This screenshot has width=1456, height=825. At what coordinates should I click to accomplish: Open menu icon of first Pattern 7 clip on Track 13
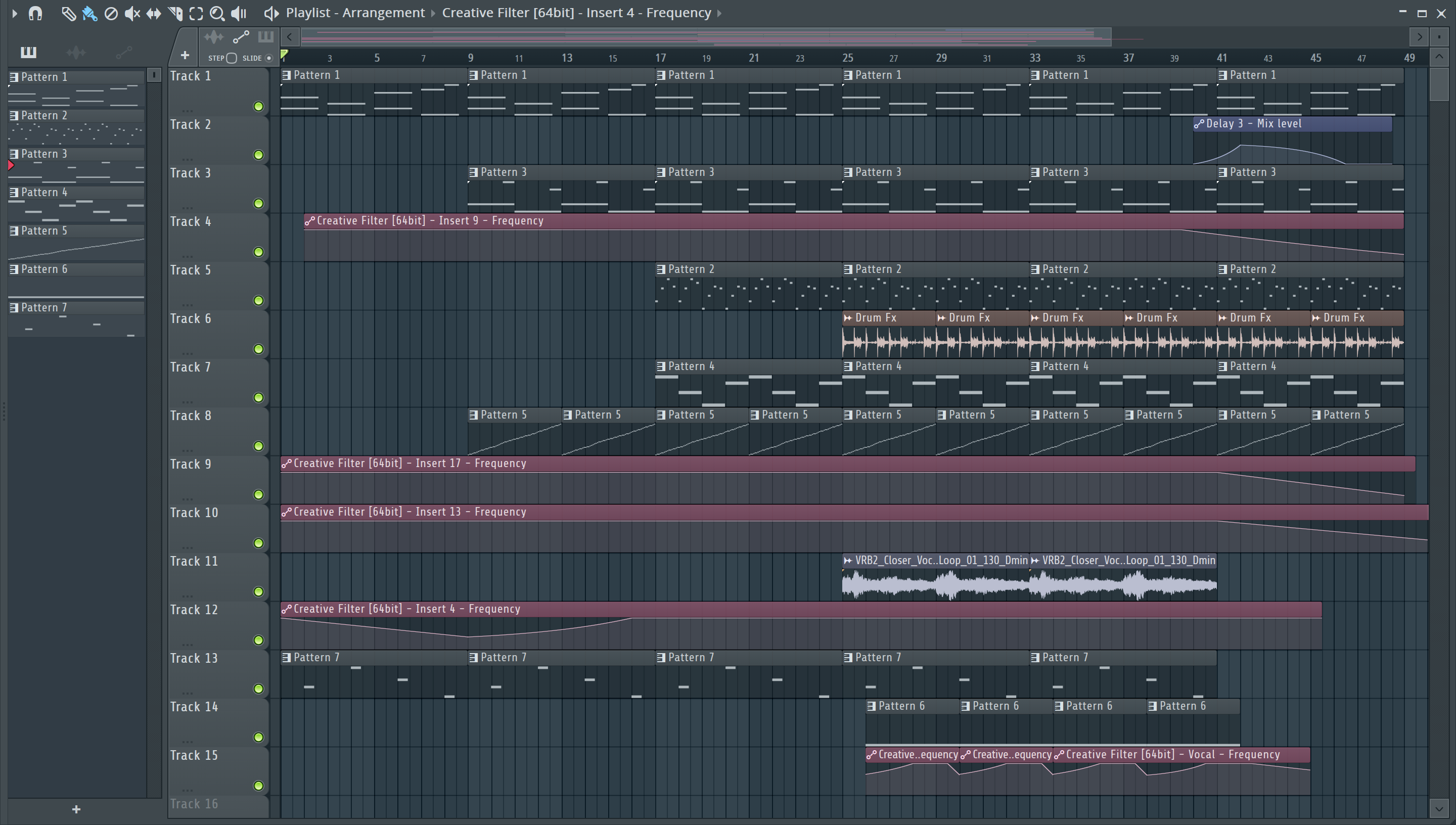click(x=287, y=658)
